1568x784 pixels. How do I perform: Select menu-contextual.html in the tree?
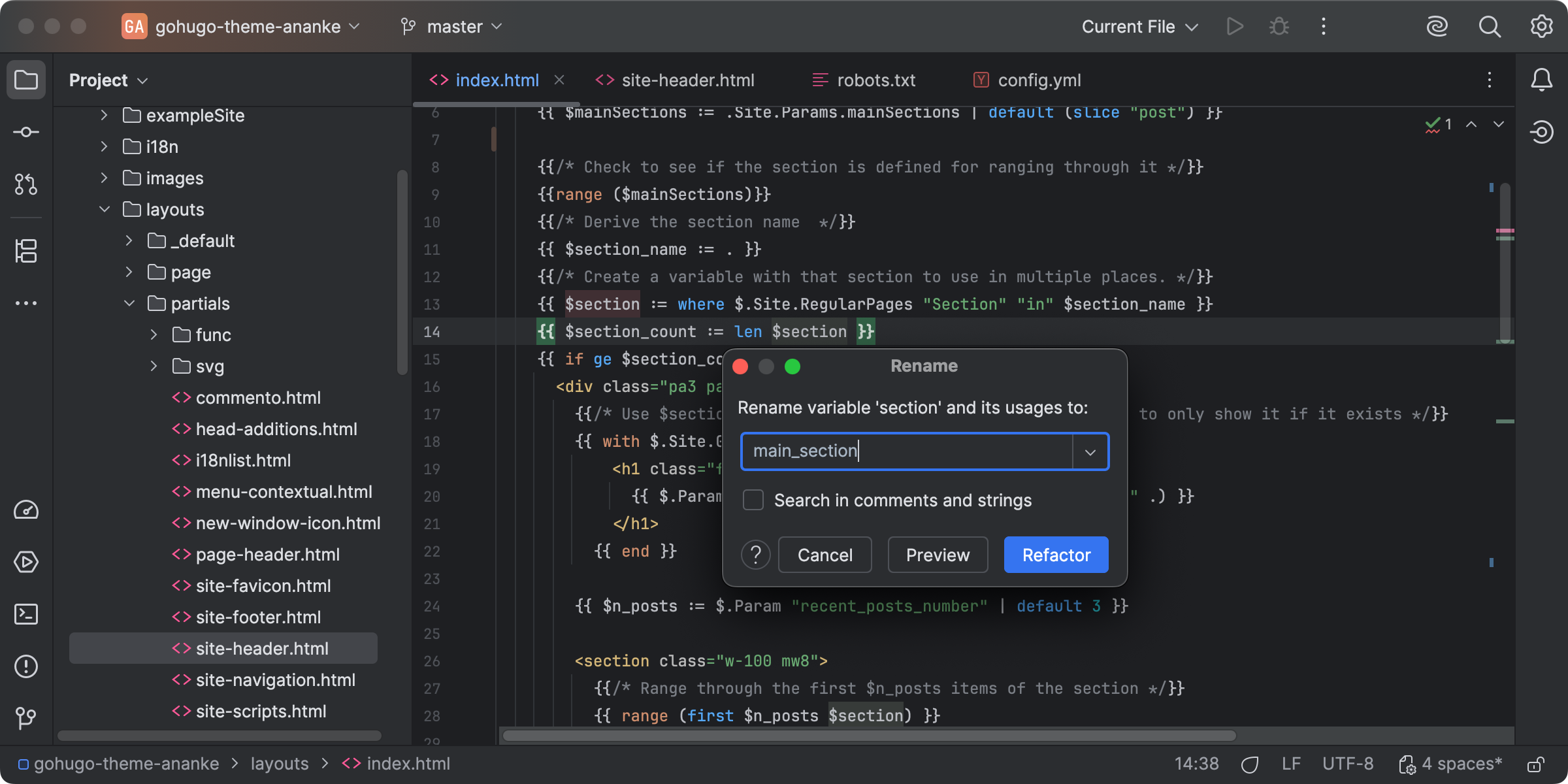point(284,492)
